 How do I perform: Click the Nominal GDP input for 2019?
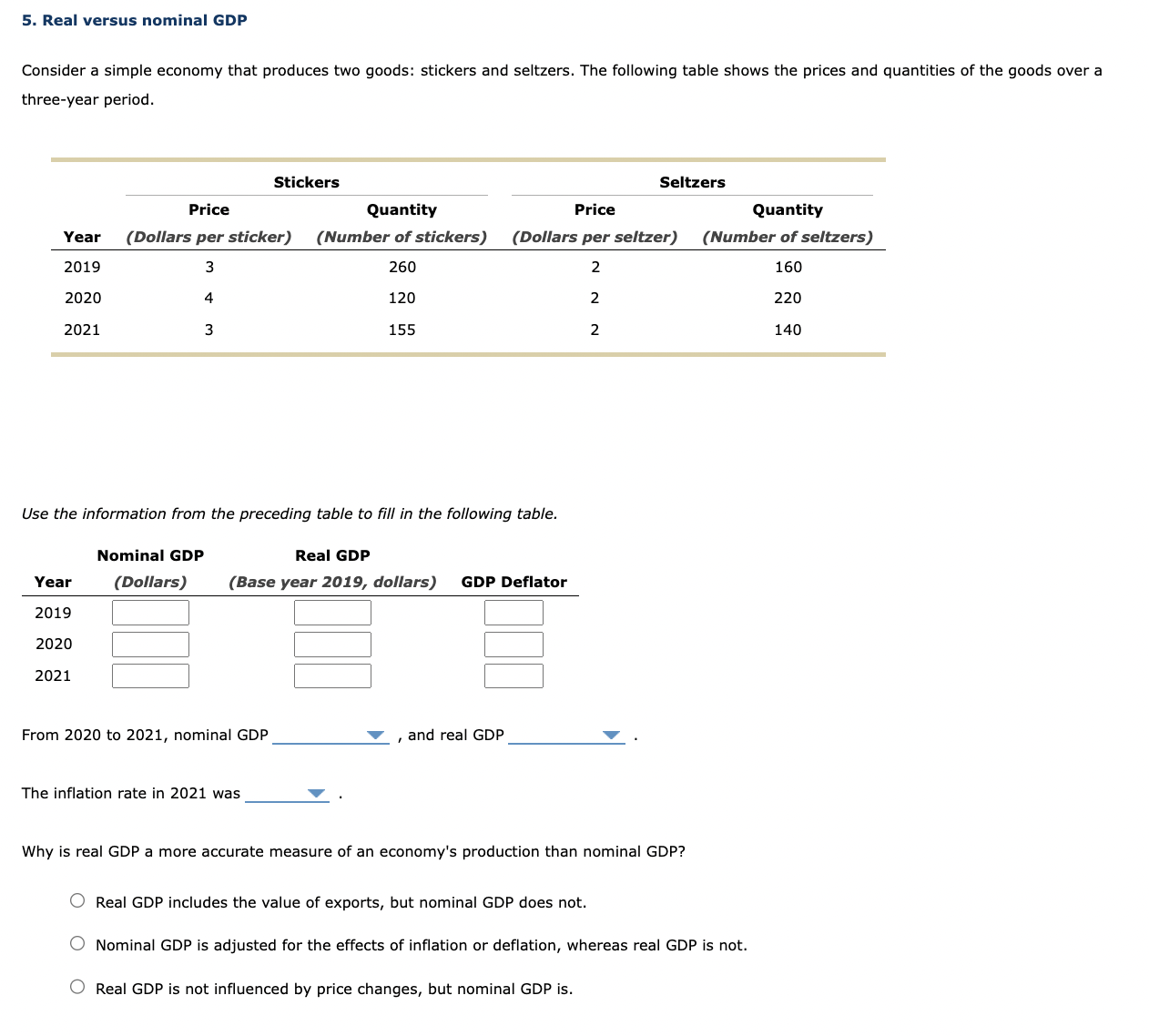click(150, 612)
